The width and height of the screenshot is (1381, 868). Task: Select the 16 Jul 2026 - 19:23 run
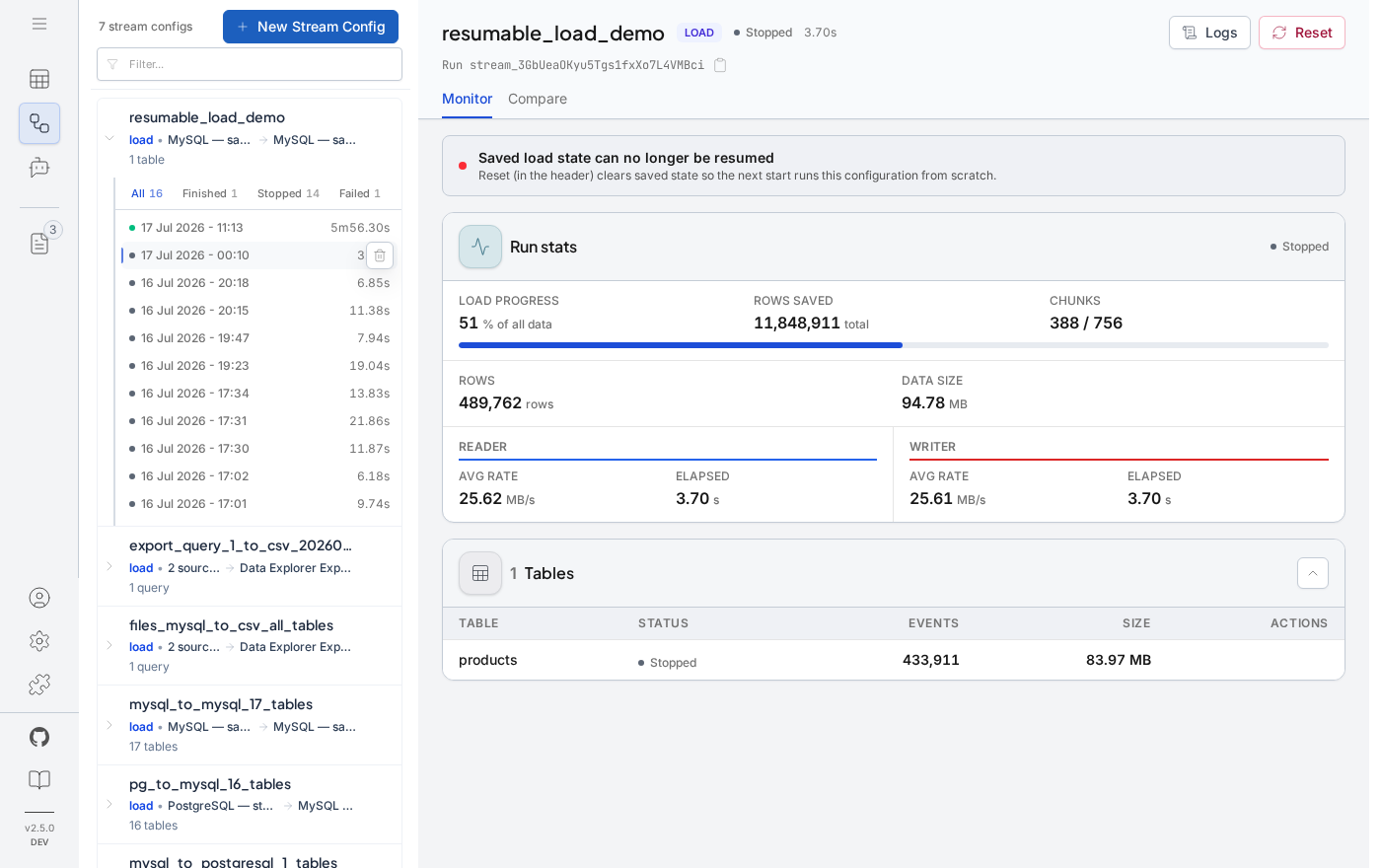click(259, 366)
